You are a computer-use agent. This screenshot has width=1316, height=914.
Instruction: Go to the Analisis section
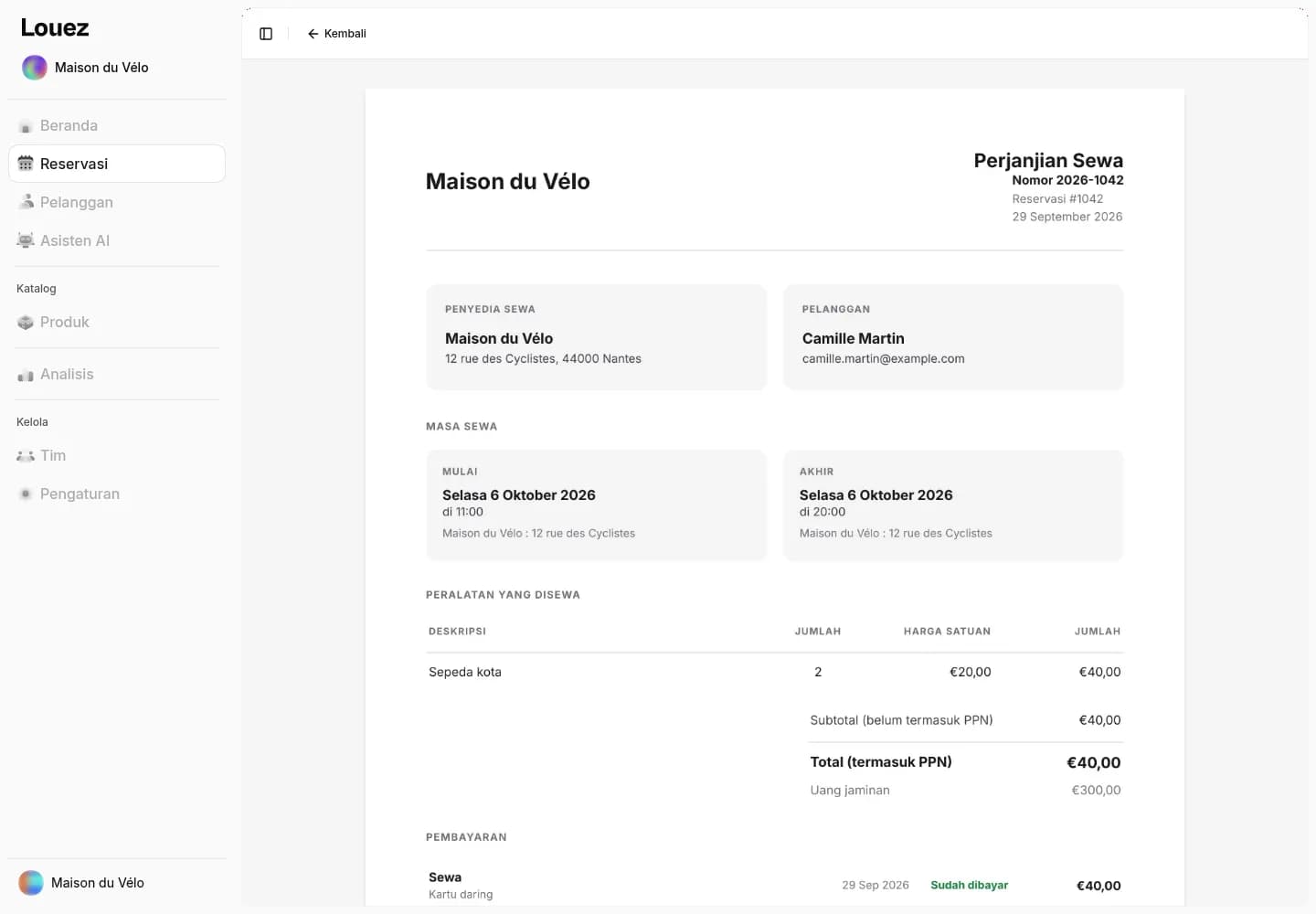coord(117,375)
